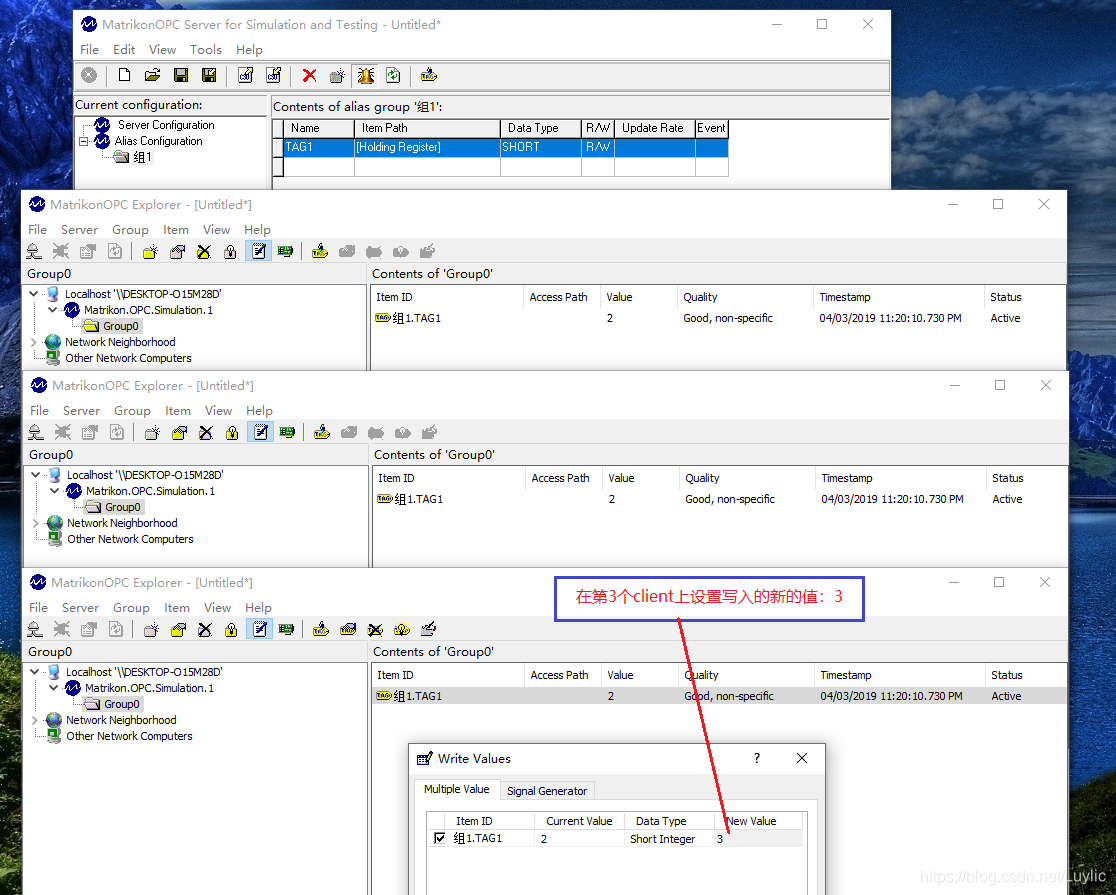Image resolution: width=1116 pixels, height=895 pixels.
Task: Select the 组1.TAG1 row in middle Explorer window
Action: [720, 499]
